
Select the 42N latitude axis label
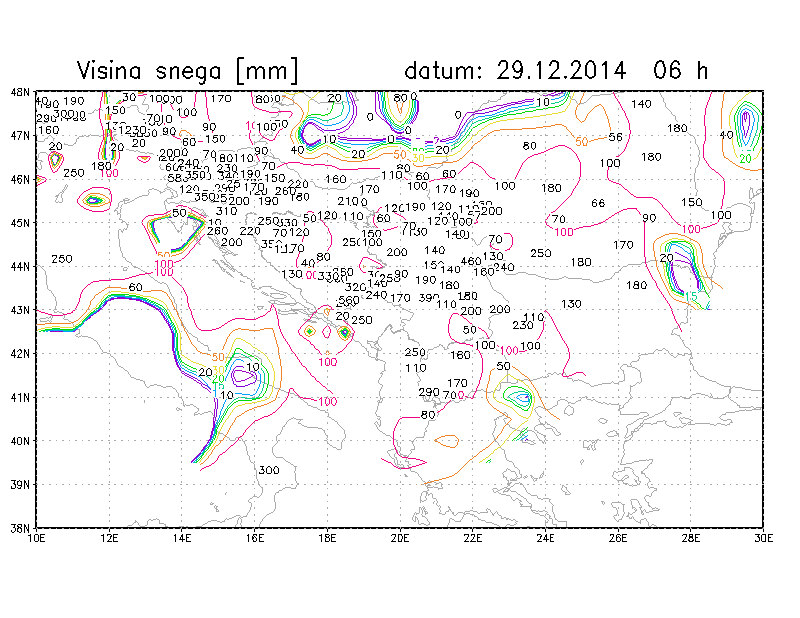(x=20, y=354)
